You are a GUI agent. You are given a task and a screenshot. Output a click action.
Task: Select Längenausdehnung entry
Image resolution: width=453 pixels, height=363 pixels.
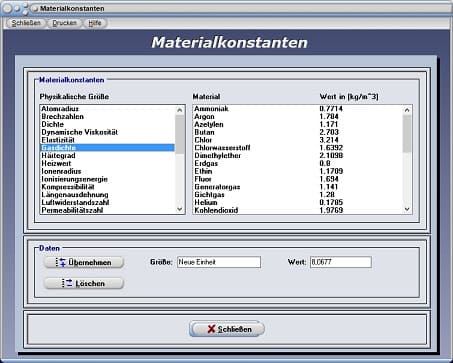click(107, 195)
